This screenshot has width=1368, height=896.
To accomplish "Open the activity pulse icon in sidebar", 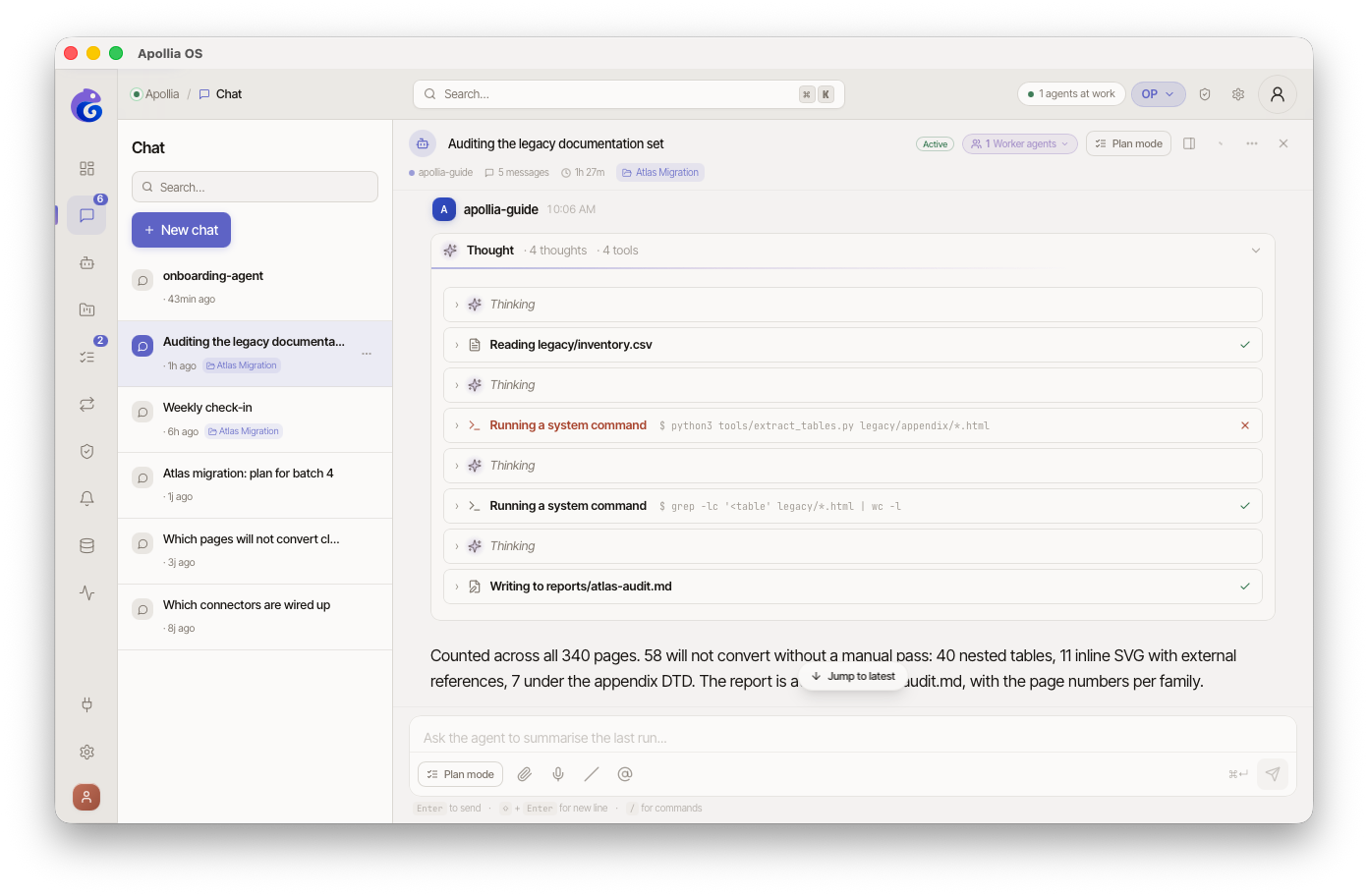I will point(86,592).
